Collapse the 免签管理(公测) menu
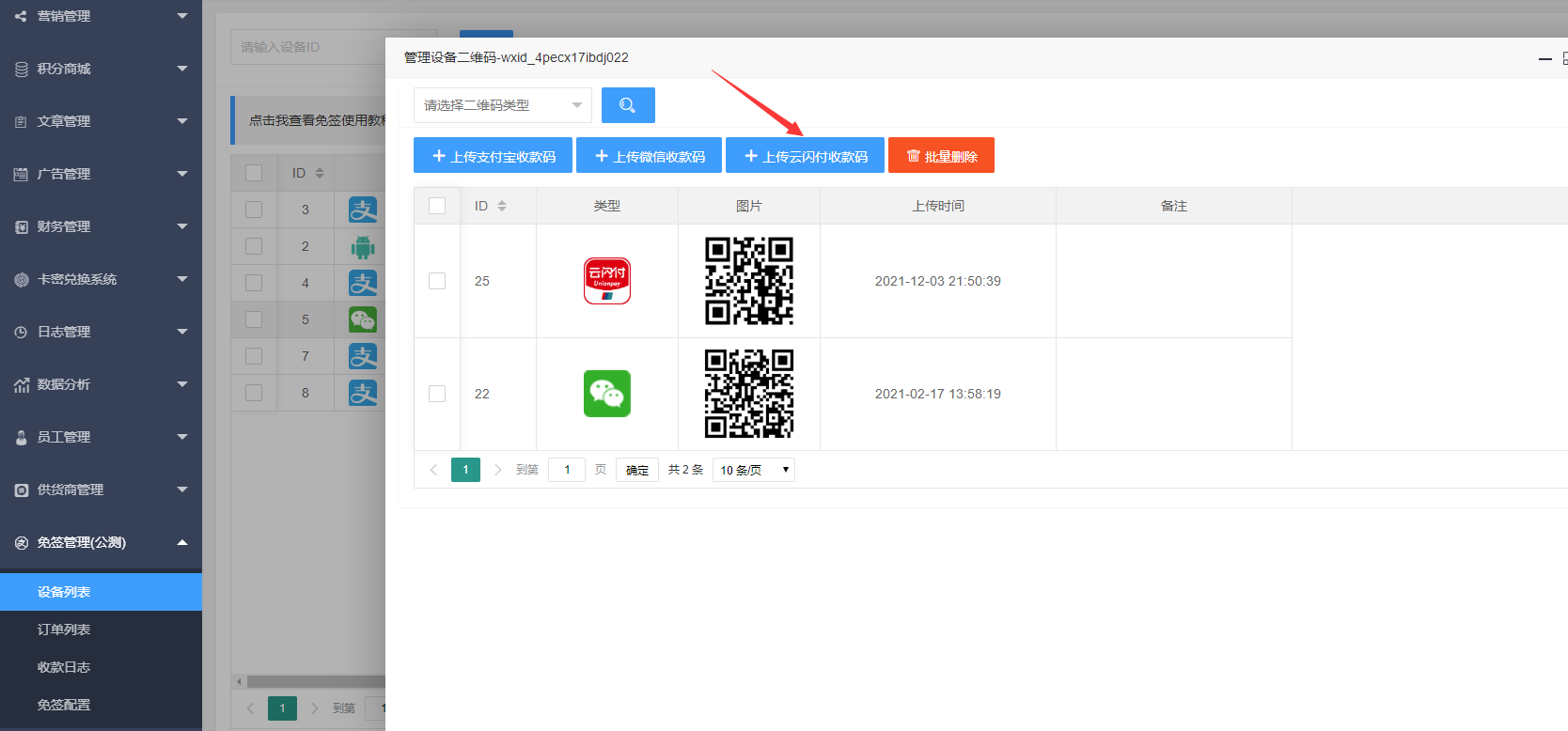Image resolution: width=1568 pixels, height=731 pixels. click(x=182, y=542)
